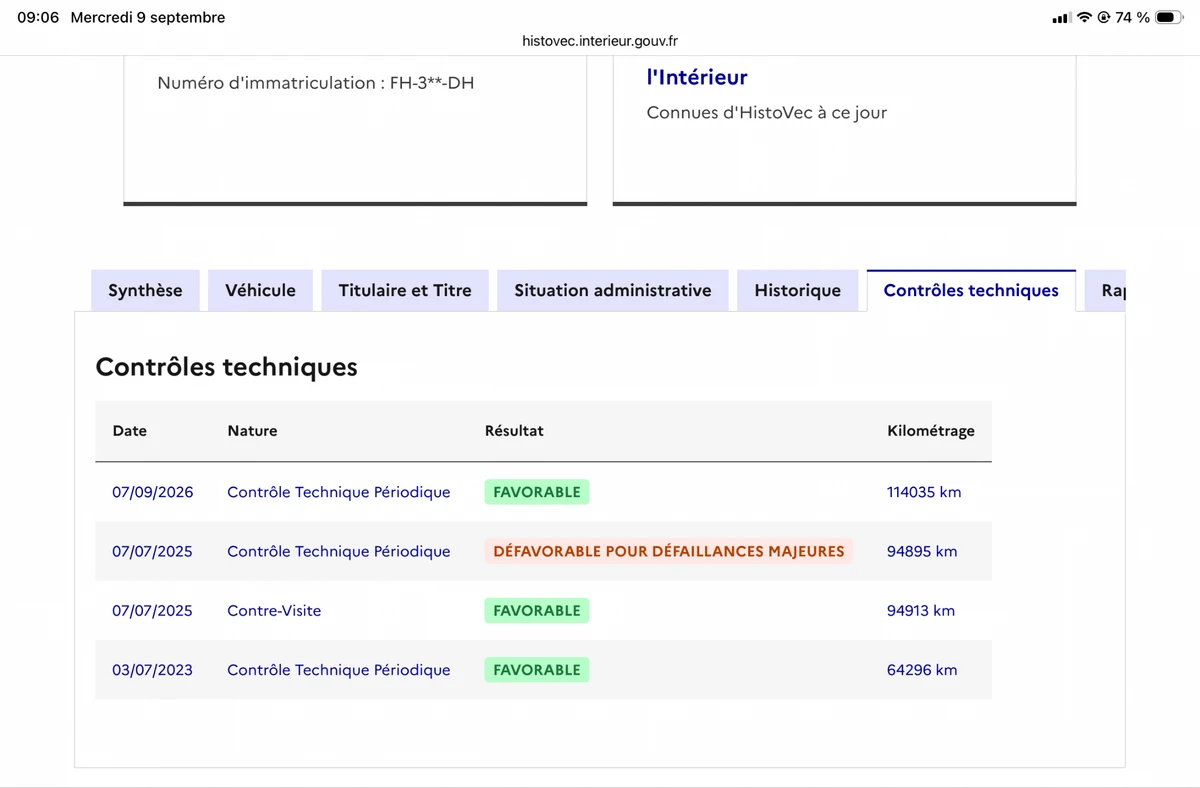Screen dimensions: 1200x788
Task: Click the Connues d'HistoVec à ce jour text
Action: click(x=767, y=112)
